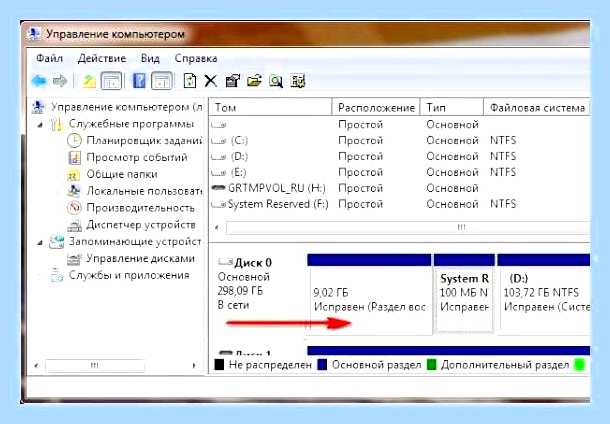Collapse the Служебные программы tree node
Viewport: 610px width, 424px height.
[40, 125]
